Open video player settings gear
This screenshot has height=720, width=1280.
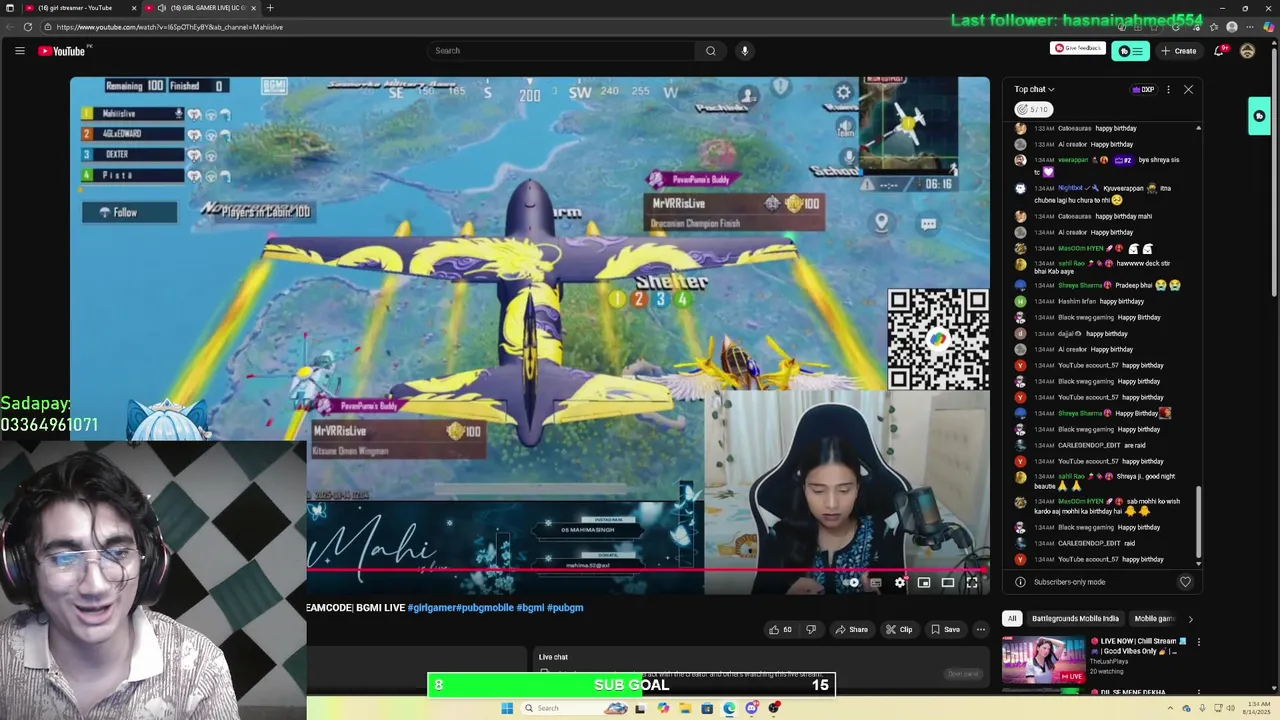(x=900, y=582)
